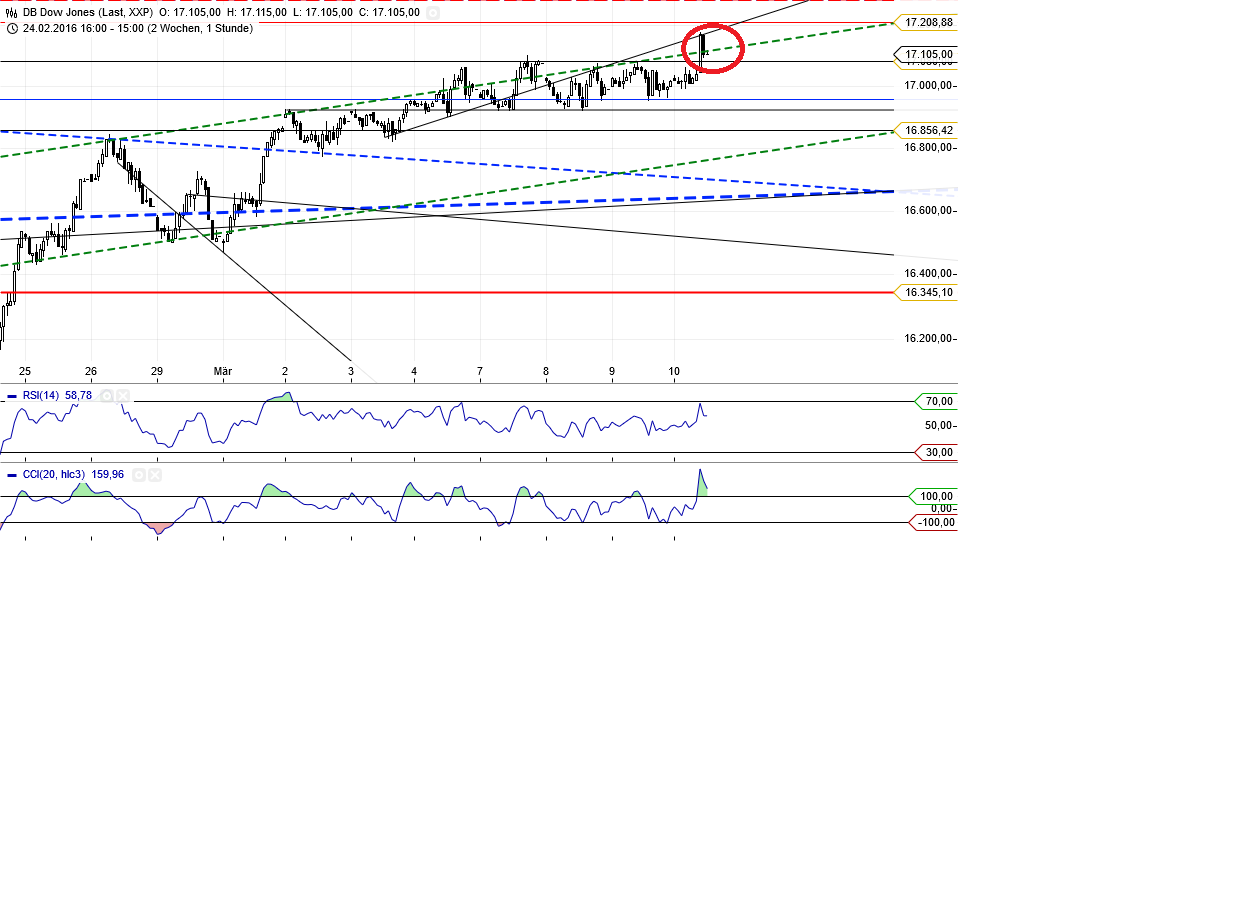This screenshot has width=1234, height=905.
Task: Remove the CCI indicator with its X icon
Action: pos(155,474)
